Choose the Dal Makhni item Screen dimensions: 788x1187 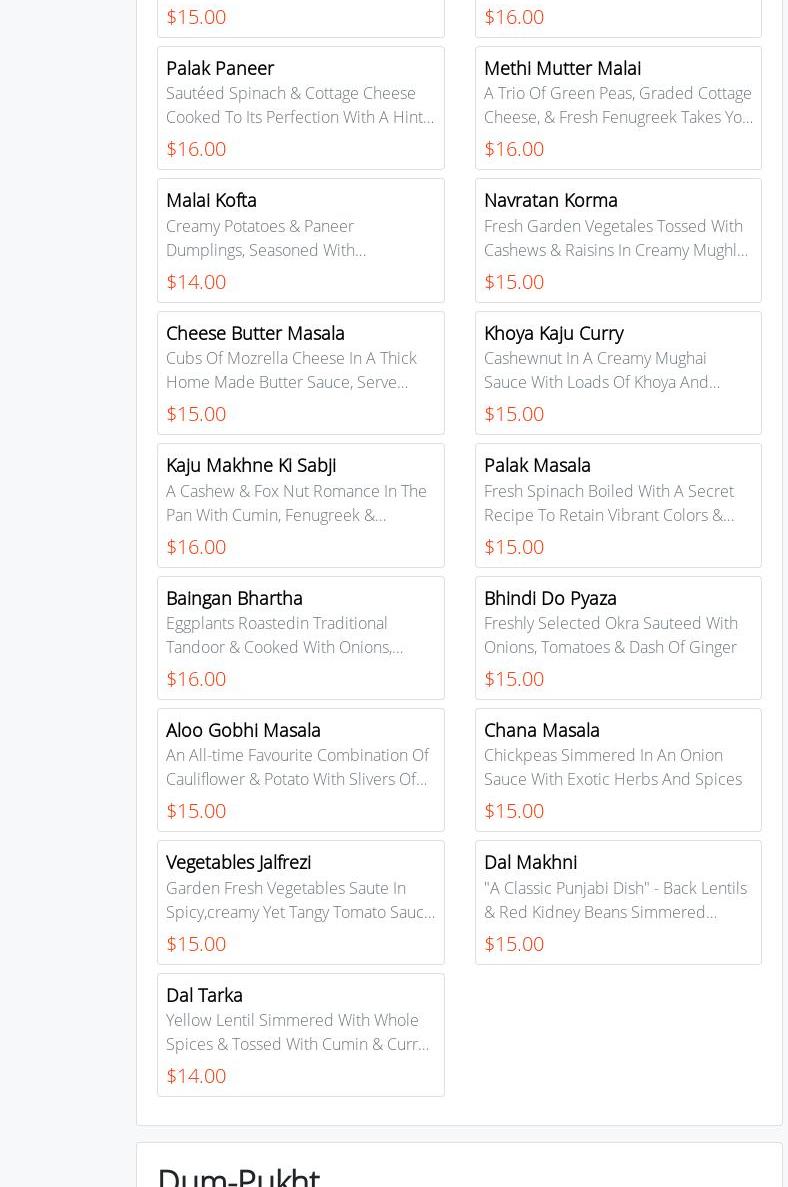click(530, 862)
